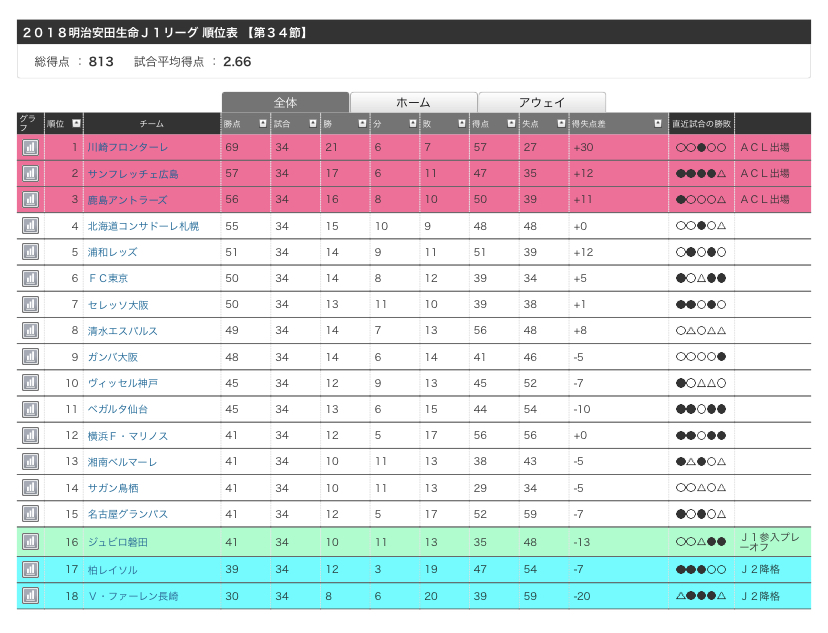828x633 pixels.
Task: Sort table by 得点 column arrow
Action: [511, 123]
